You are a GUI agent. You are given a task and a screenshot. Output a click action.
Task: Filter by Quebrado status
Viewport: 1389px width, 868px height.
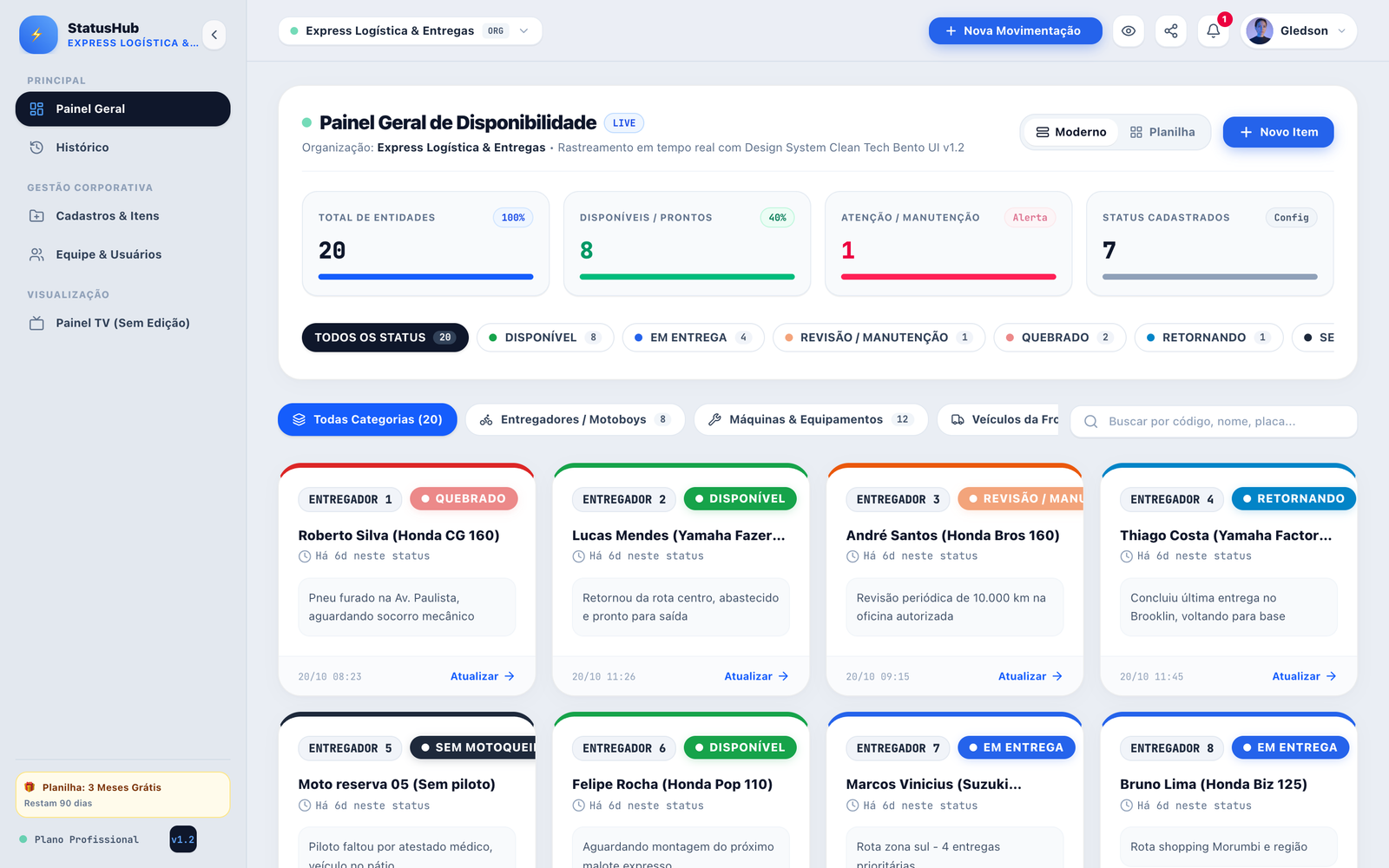coord(1060,338)
